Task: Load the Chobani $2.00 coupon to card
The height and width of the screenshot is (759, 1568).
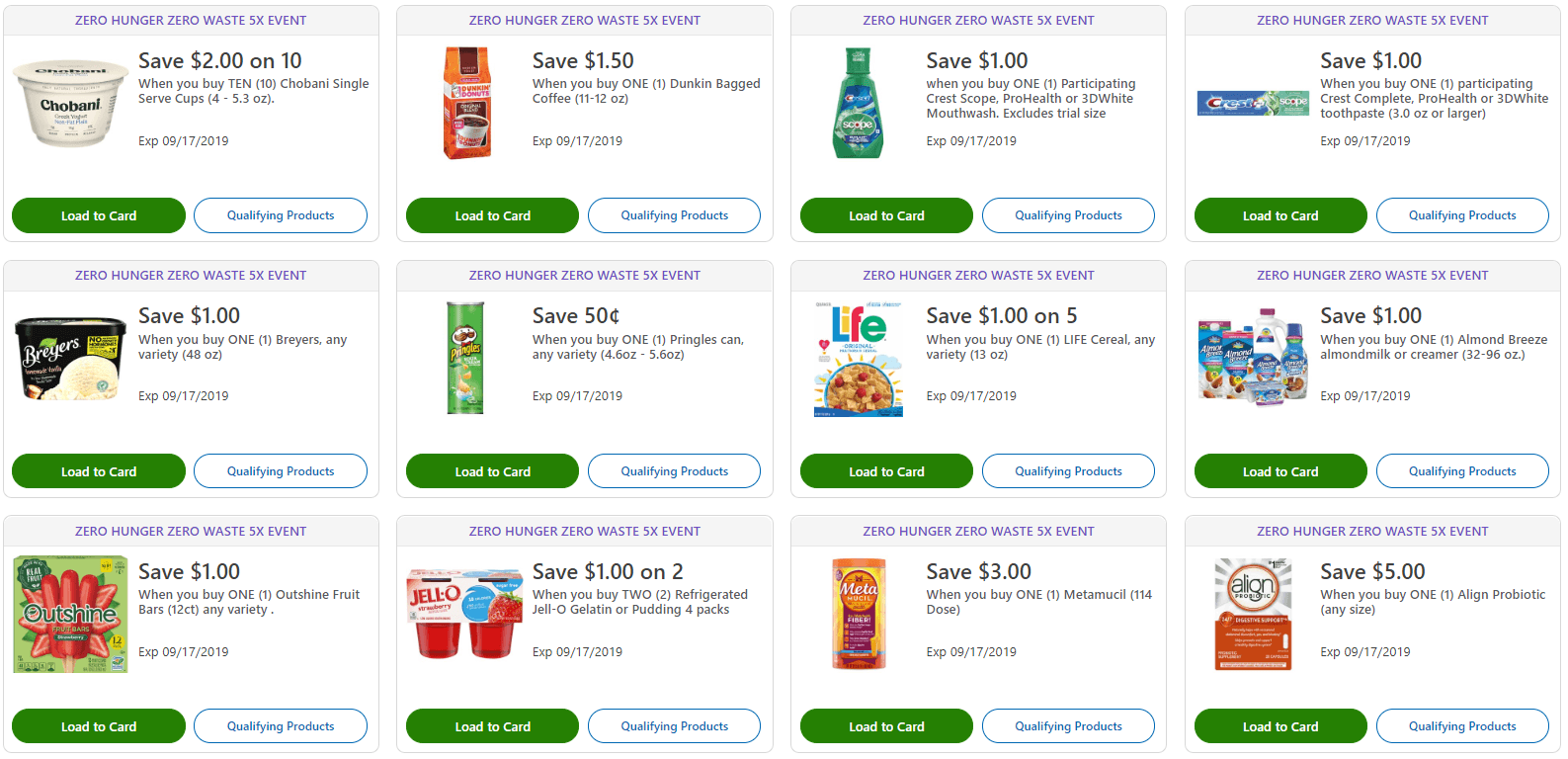Action: coord(99,215)
